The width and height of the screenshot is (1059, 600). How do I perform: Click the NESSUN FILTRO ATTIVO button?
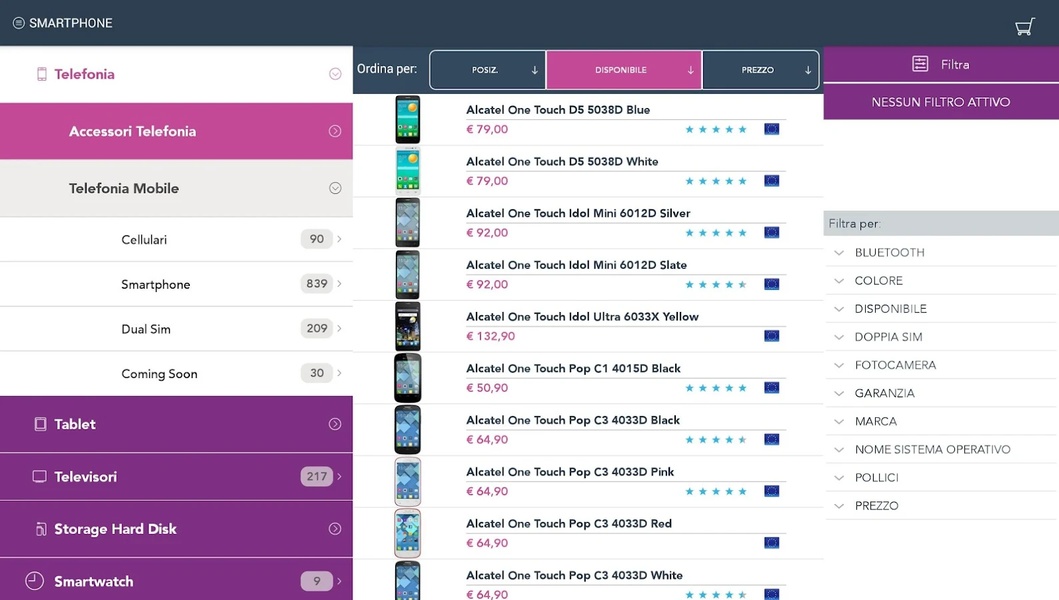941,102
